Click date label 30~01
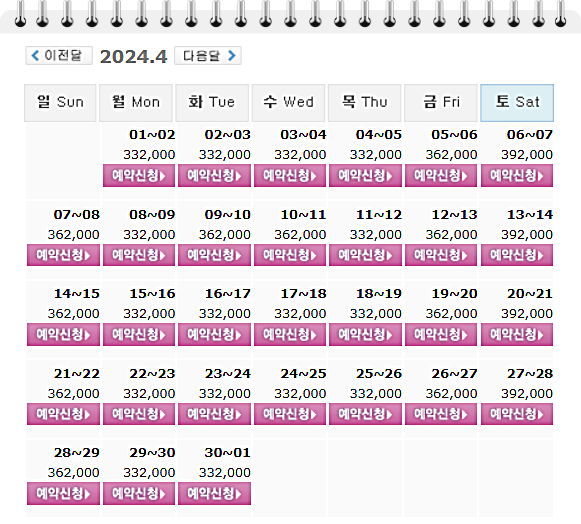 [x=227, y=452]
